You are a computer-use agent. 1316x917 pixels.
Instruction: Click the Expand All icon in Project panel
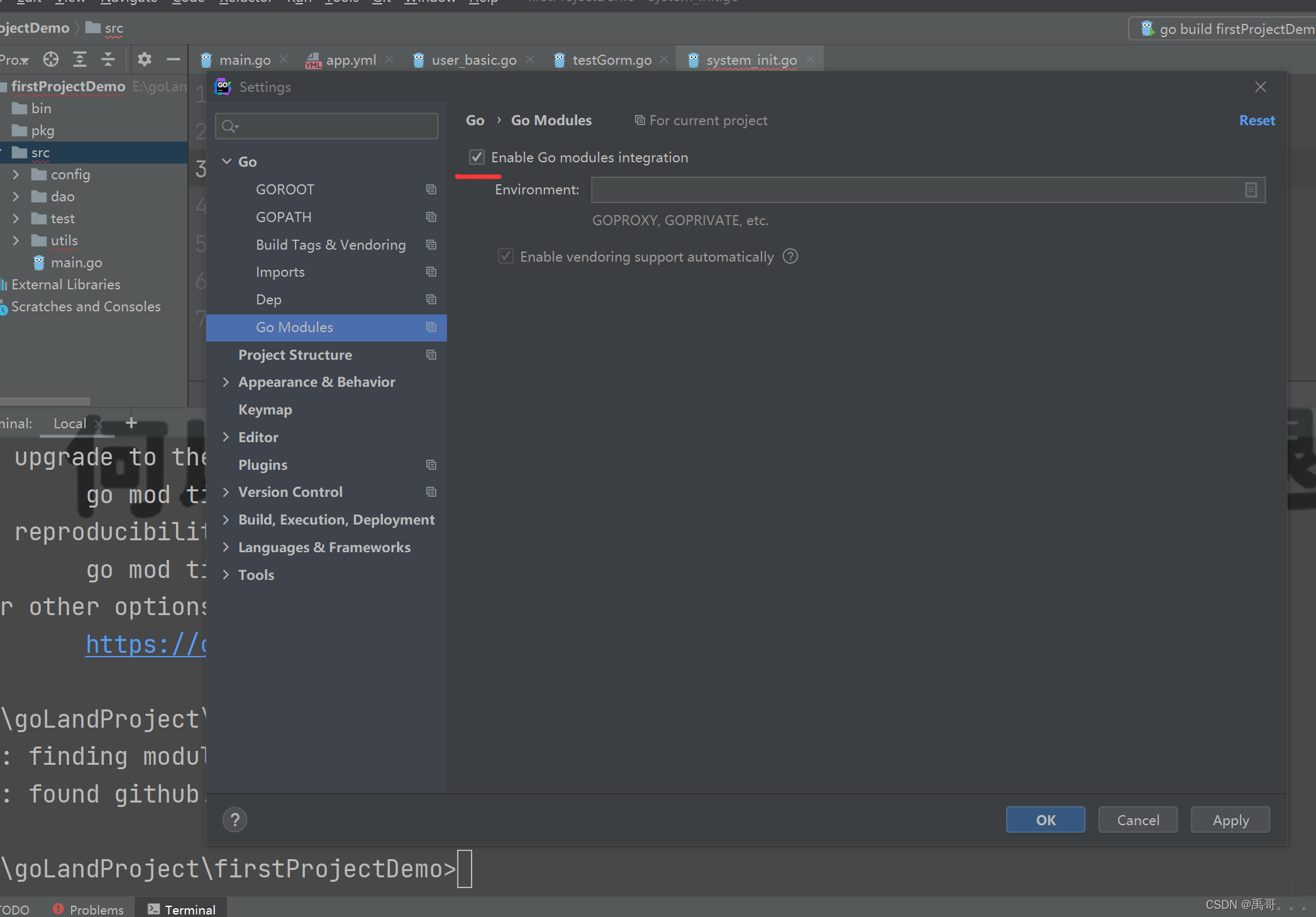click(x=80, y=60)
